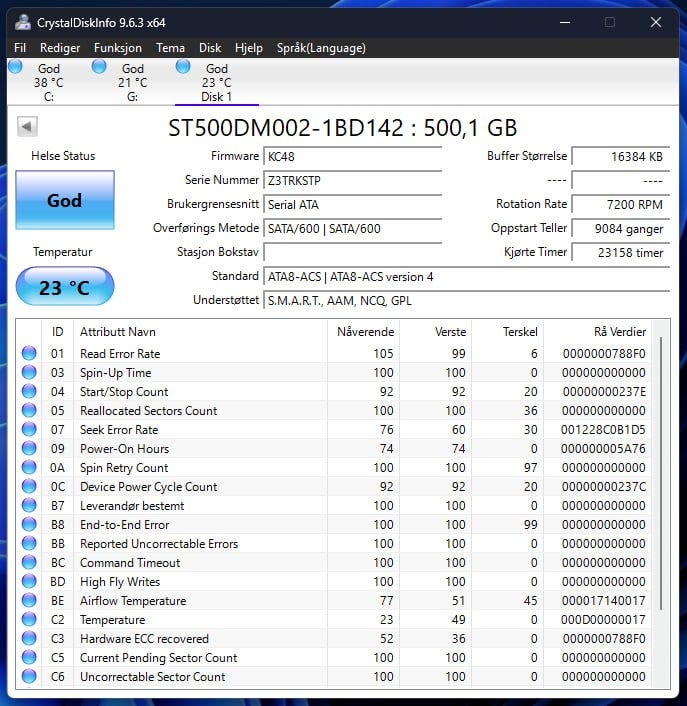
Task: Click the C: drive status orb
Action: 15,67
